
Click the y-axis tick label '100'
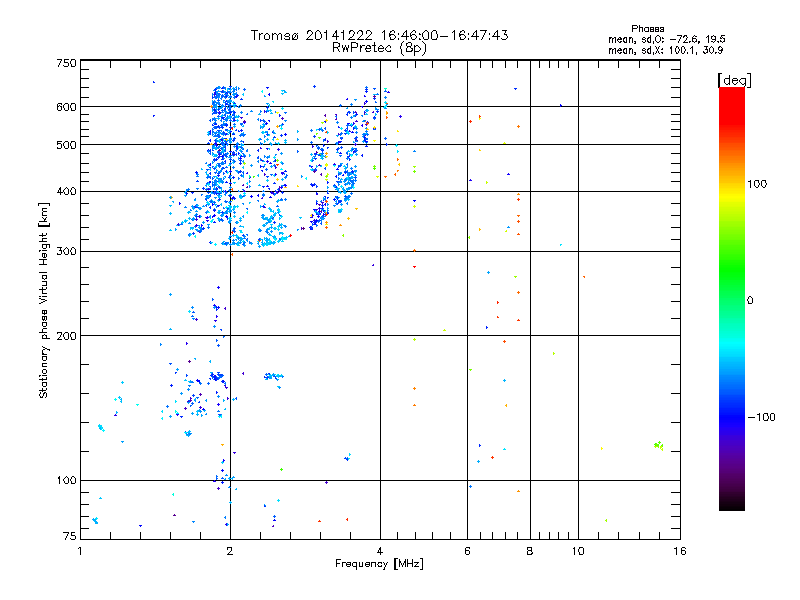(x=66, y=480)
